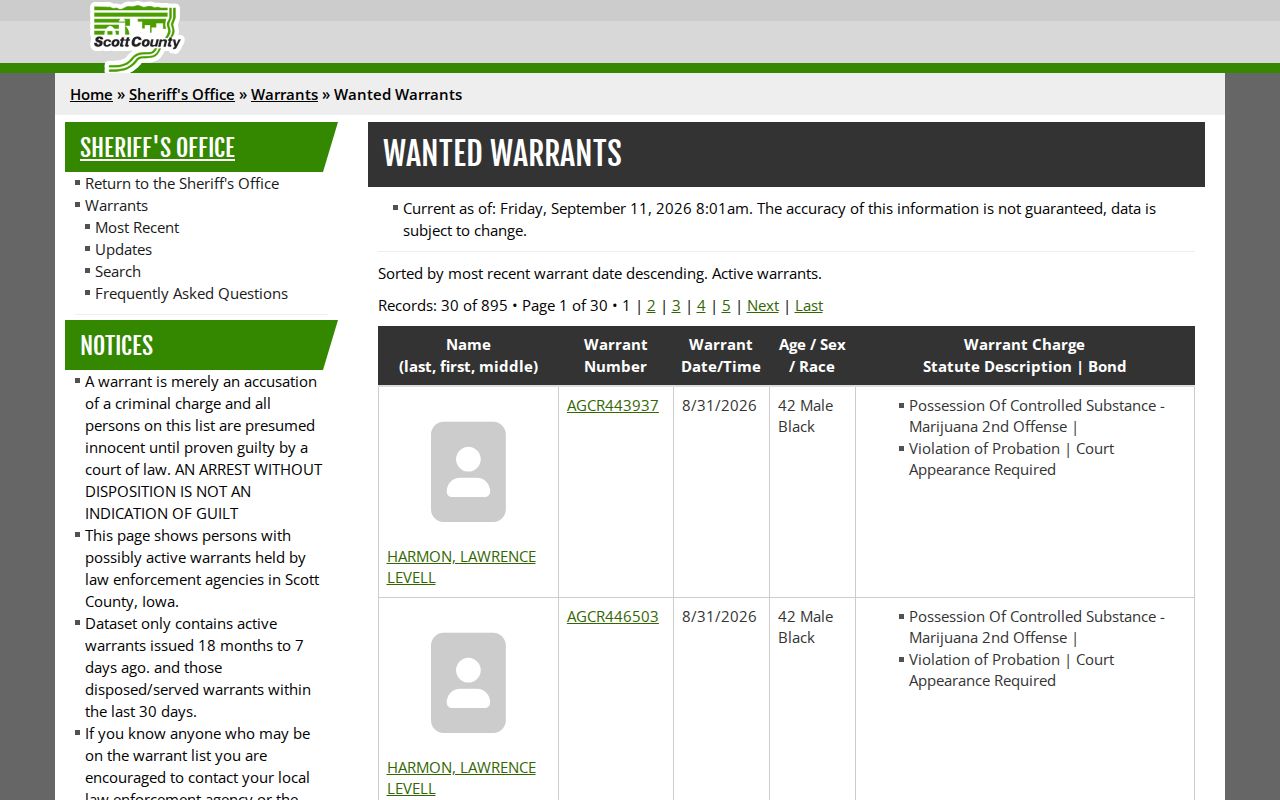This screenshot has width=1280, height=800.
Task: Click the SHERIFF'S OFFICE sidebar heading
Action: click(157, 148)
